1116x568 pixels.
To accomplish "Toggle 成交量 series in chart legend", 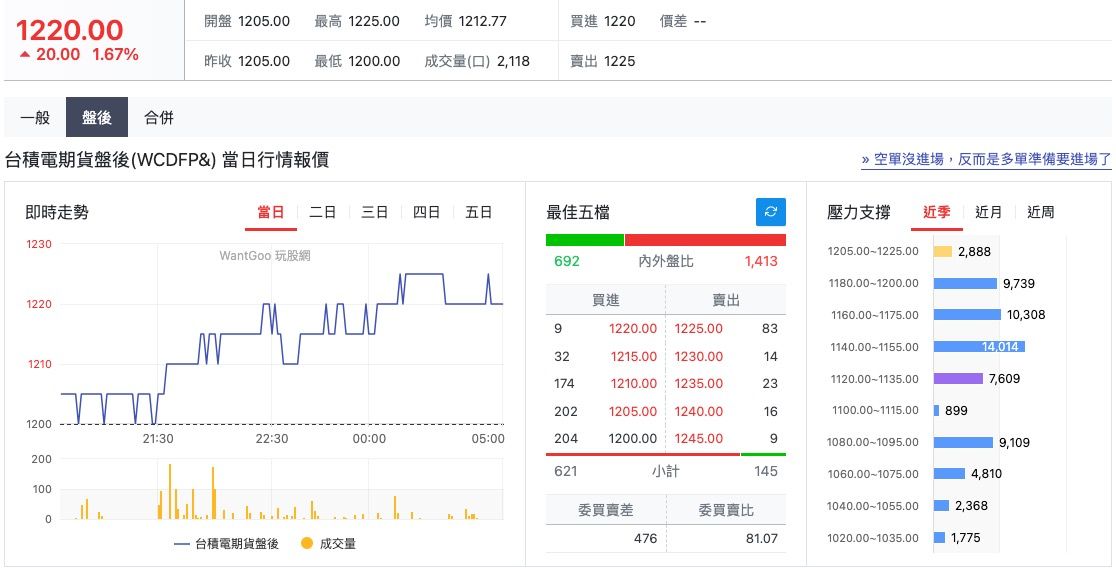I will (x=328, y=544).
